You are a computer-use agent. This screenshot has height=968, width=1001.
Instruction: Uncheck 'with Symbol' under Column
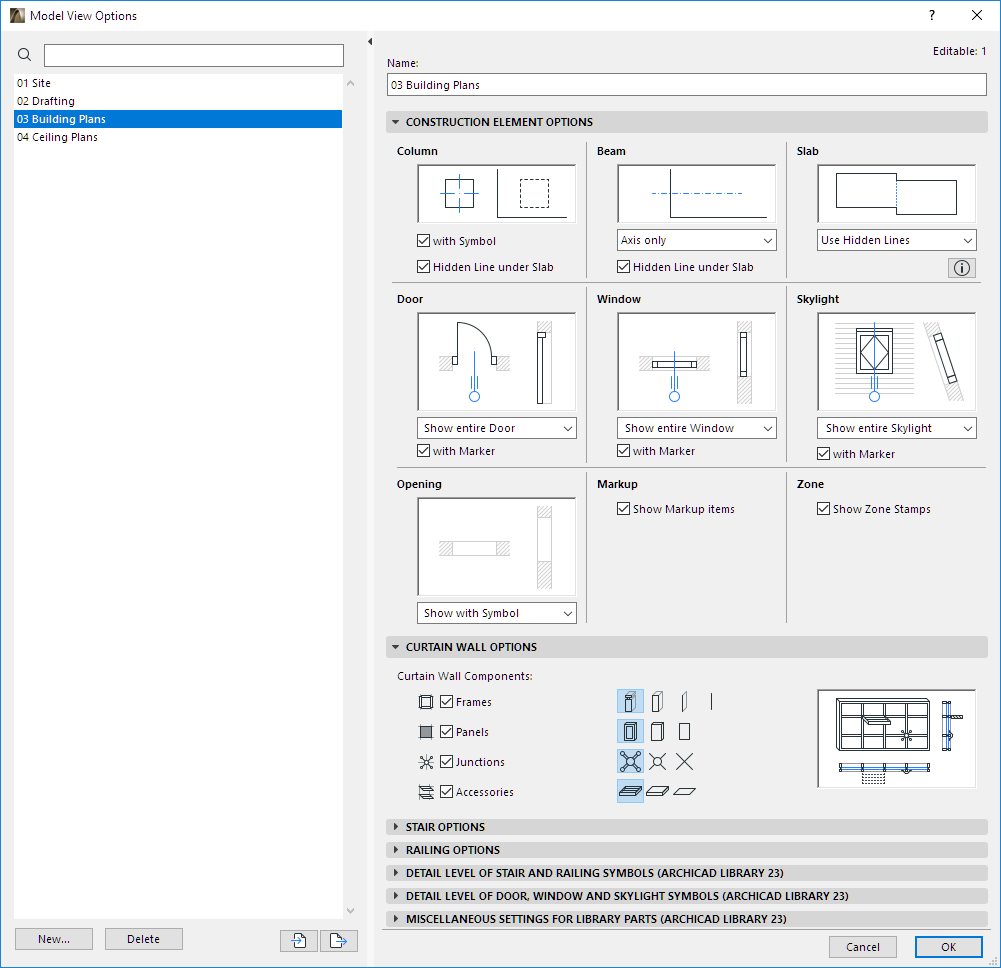[424, 240]
